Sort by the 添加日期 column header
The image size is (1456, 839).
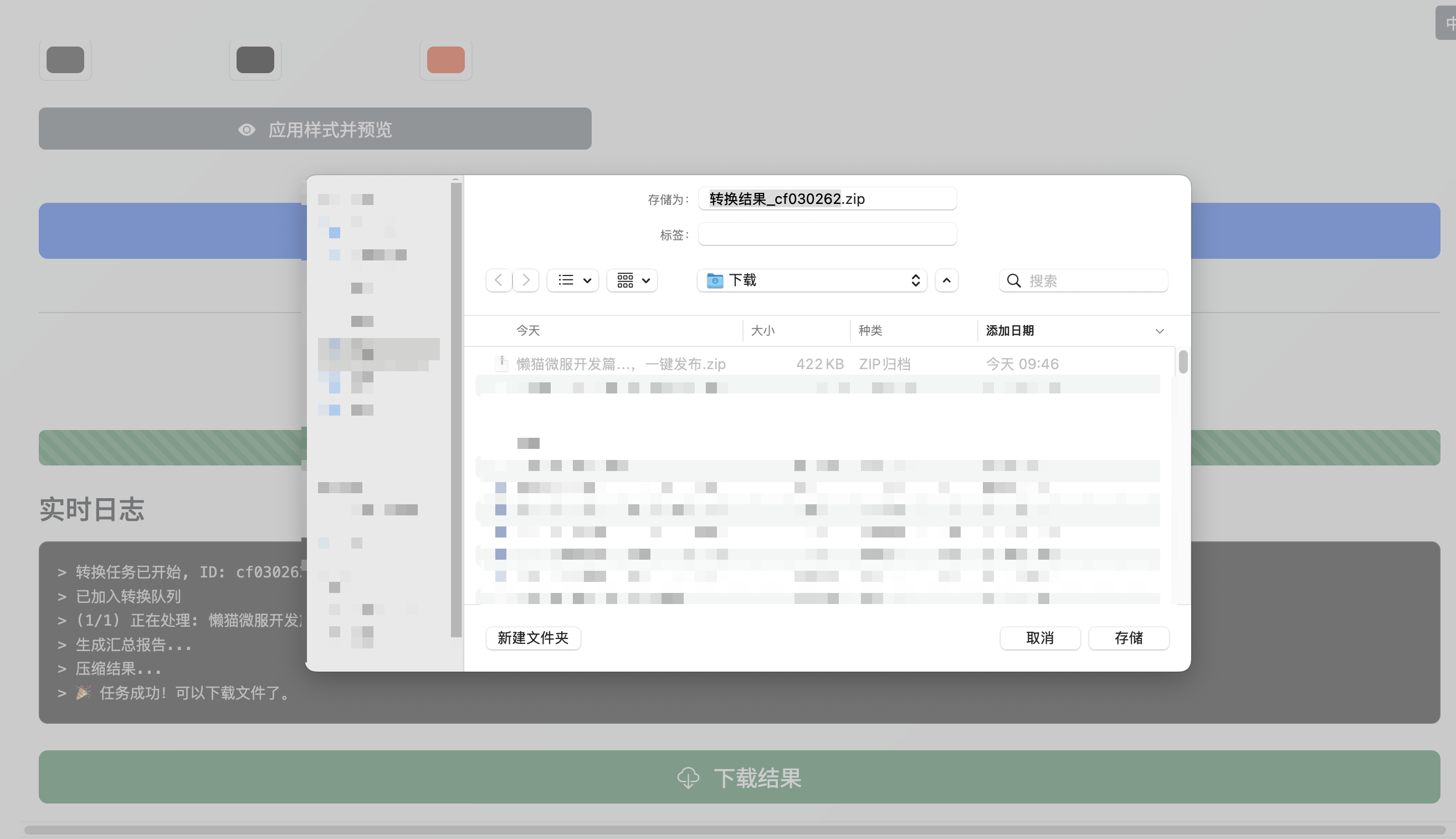coord(1009,330)
